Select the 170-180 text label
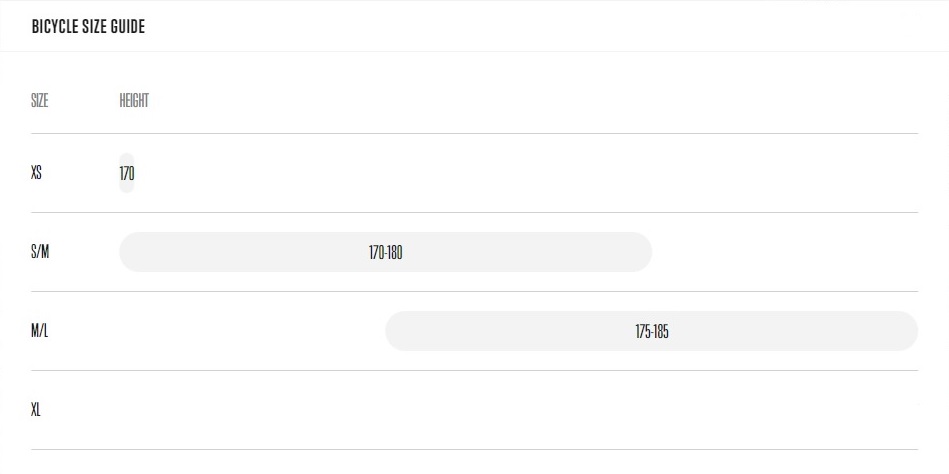The height and width of the screenshot is (474, 949). coord(386,252)
